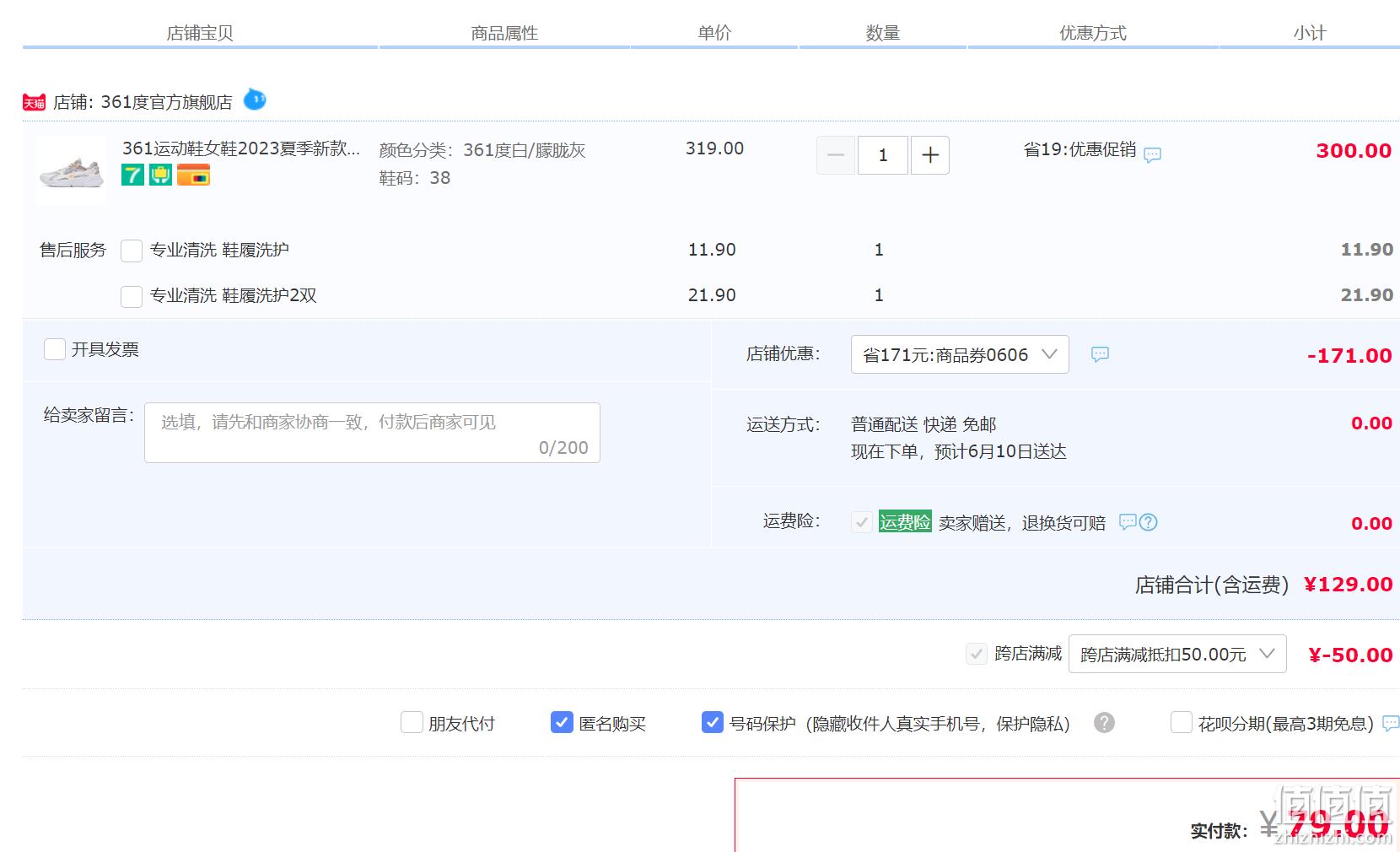
Task: Click the store total ¥129.00
Action: coord(1348,585)
